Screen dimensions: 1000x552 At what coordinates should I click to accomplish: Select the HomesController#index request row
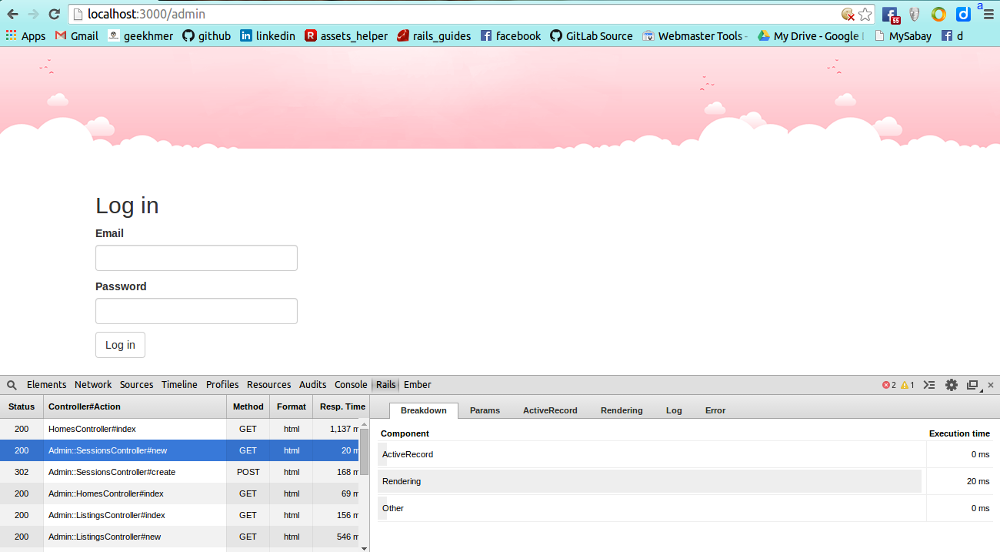pyautogui.click(x=180, y=429)
